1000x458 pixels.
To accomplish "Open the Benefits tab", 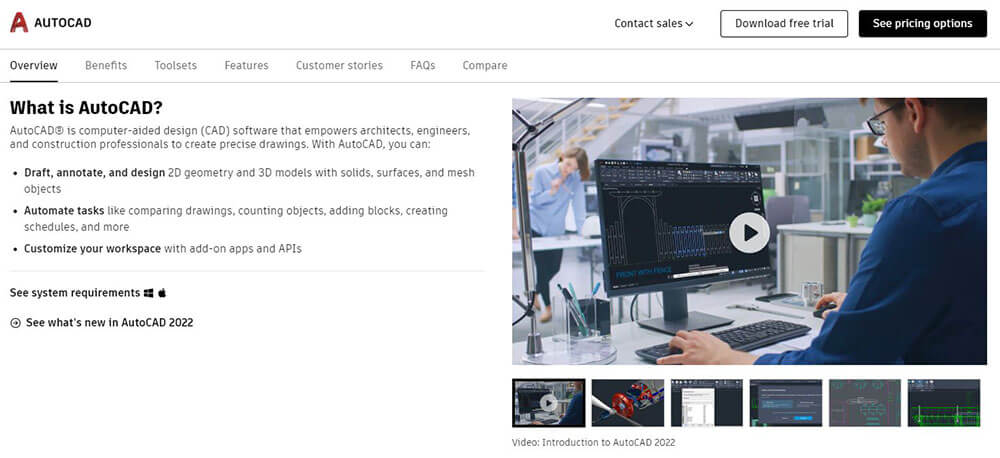I will (106, 65).
